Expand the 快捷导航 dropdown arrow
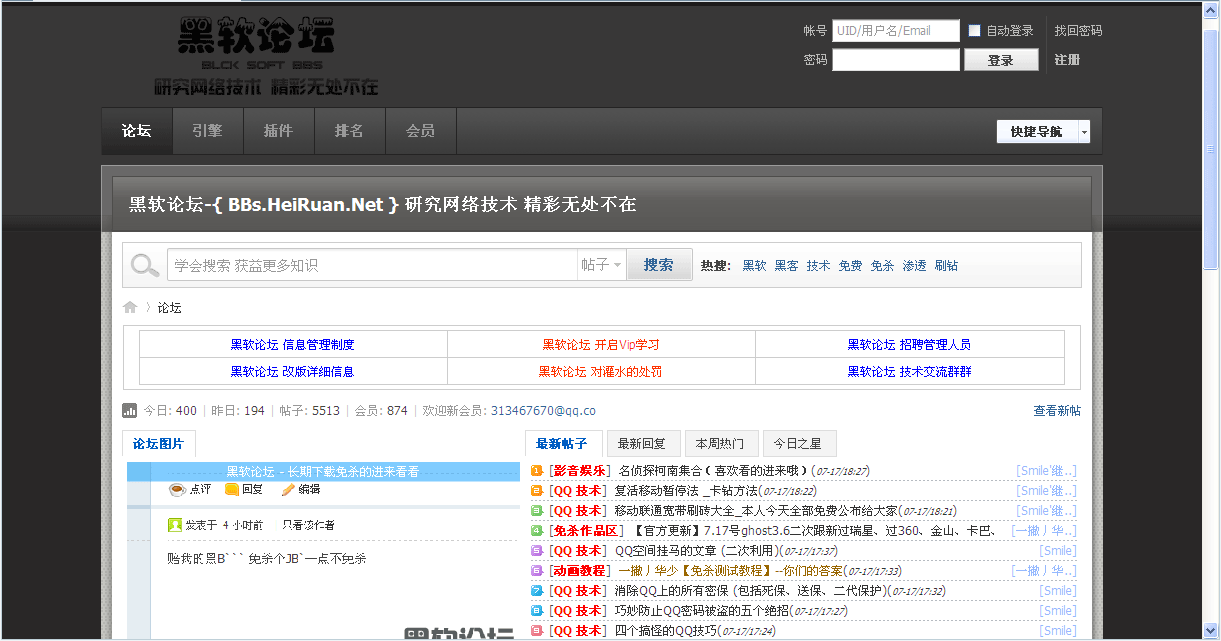Screen dimensions: 1221x641 pos(1084,132)
